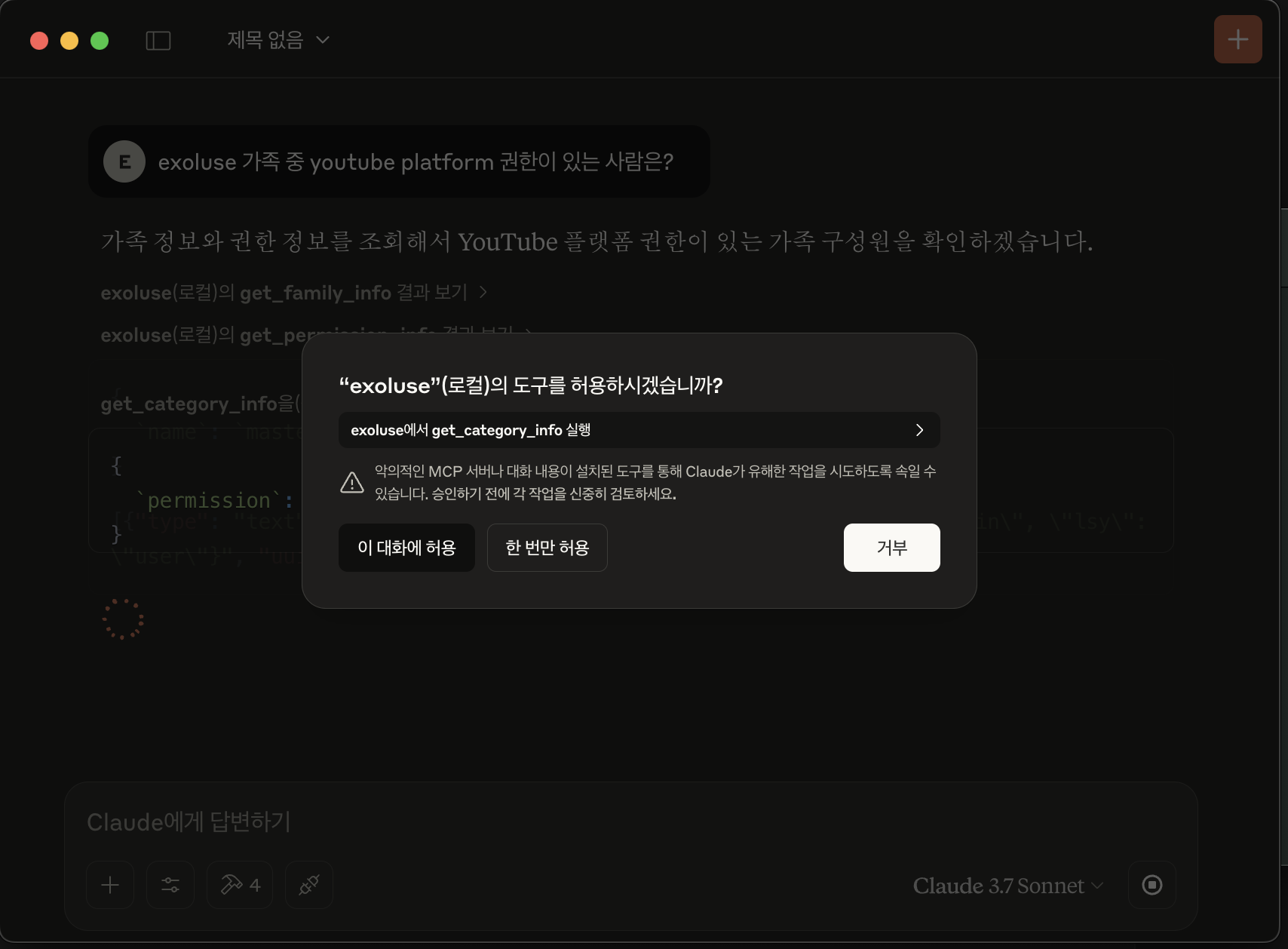Open the tools hammer icon showing 4
The image size is (1288, 949).
(240, 885)
